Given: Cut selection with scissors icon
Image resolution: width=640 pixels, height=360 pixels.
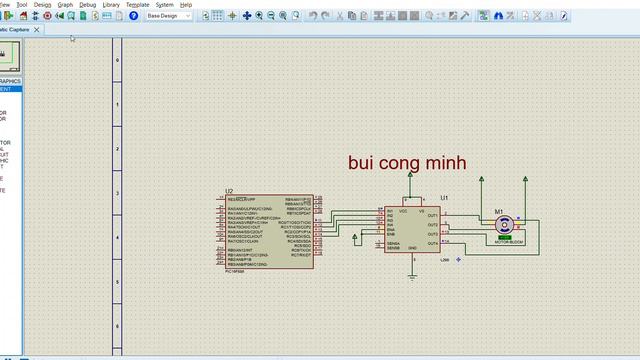Looking at the screenshot, I should [x=340, y=16].
